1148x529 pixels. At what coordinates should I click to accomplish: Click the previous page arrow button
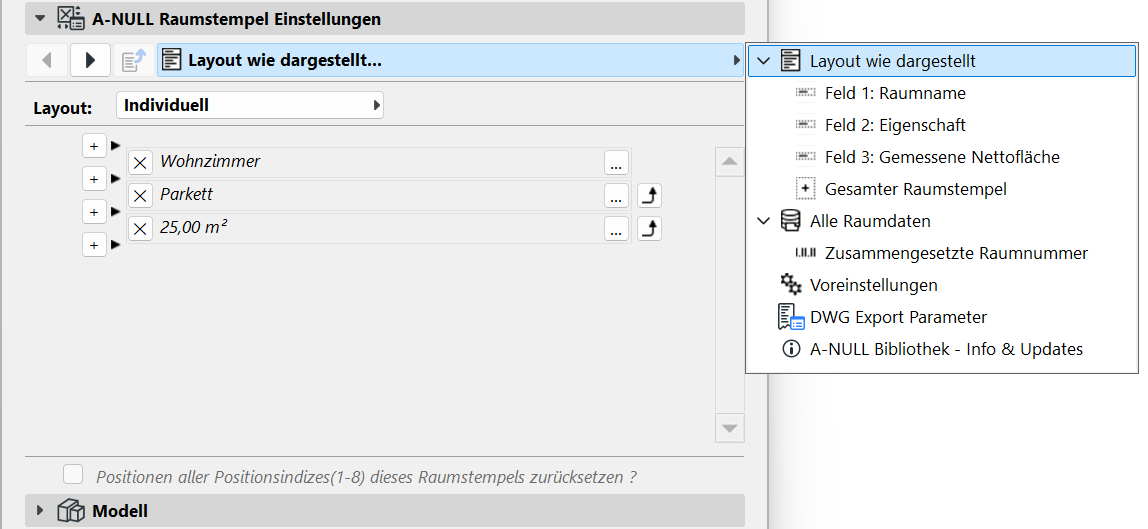[x=46, y=61]
